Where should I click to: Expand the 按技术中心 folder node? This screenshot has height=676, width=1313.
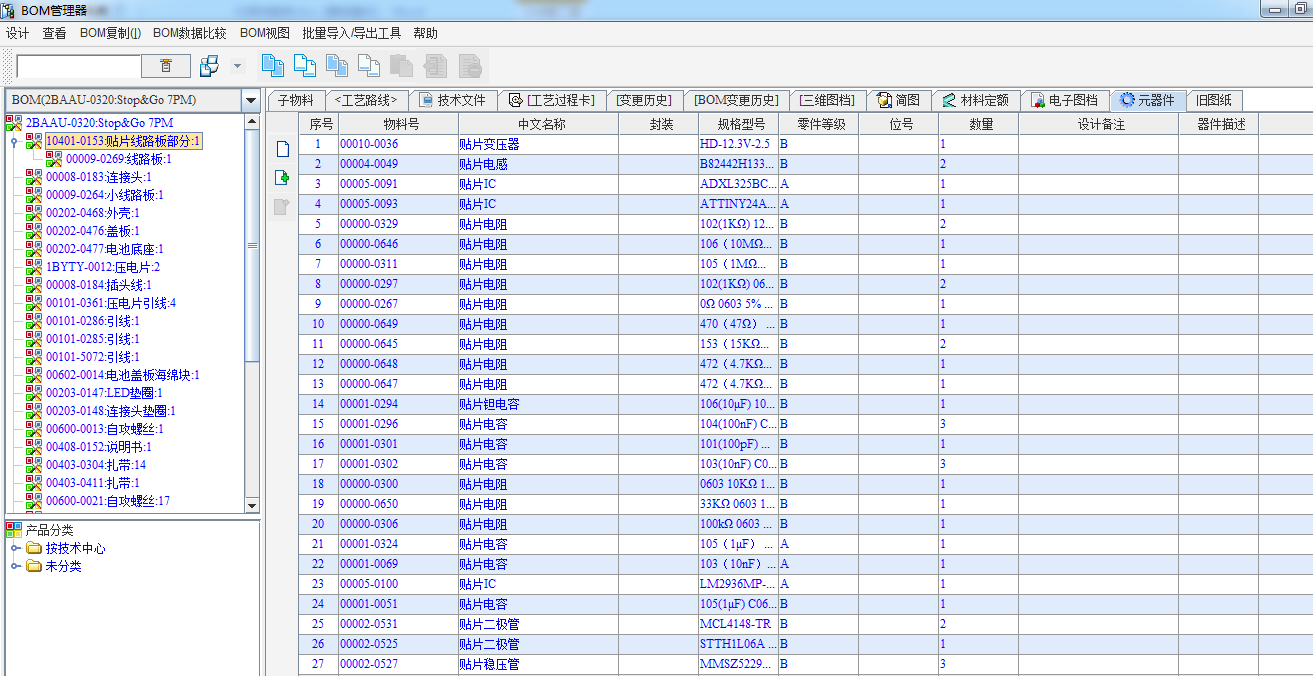click(15, 549)
